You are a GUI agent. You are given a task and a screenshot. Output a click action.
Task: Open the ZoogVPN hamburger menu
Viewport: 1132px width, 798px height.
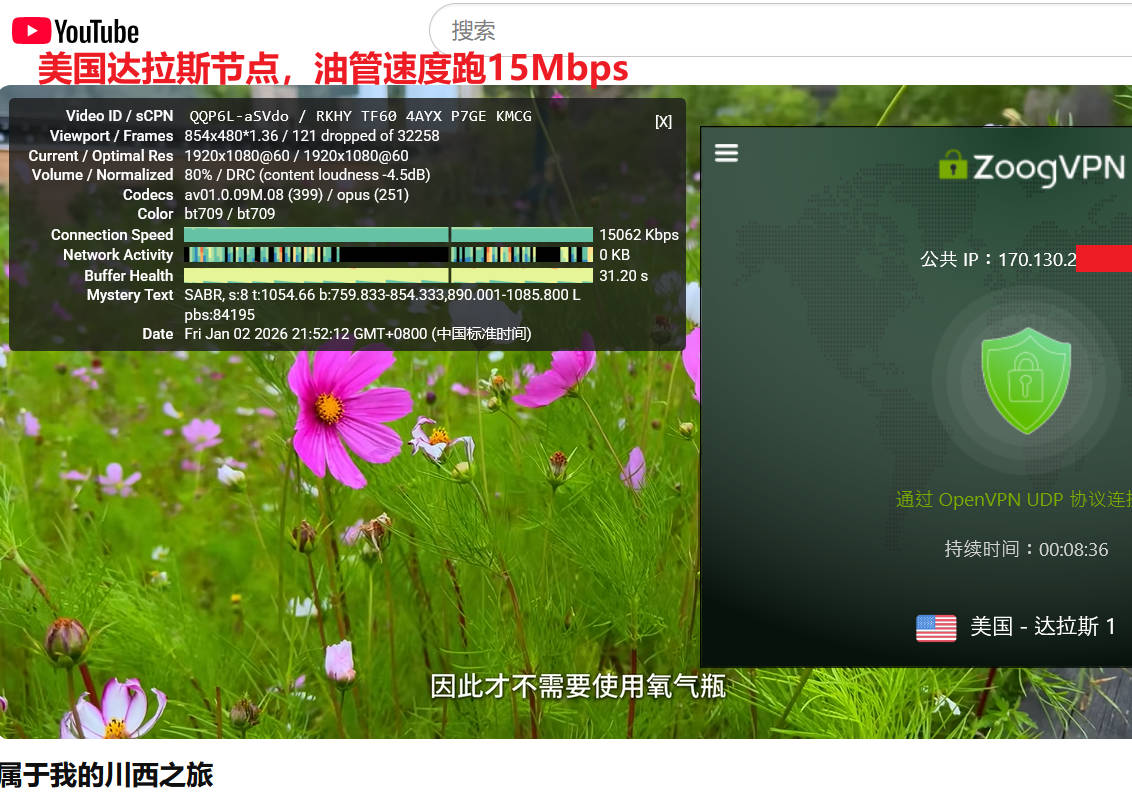[x=726, y=153]
